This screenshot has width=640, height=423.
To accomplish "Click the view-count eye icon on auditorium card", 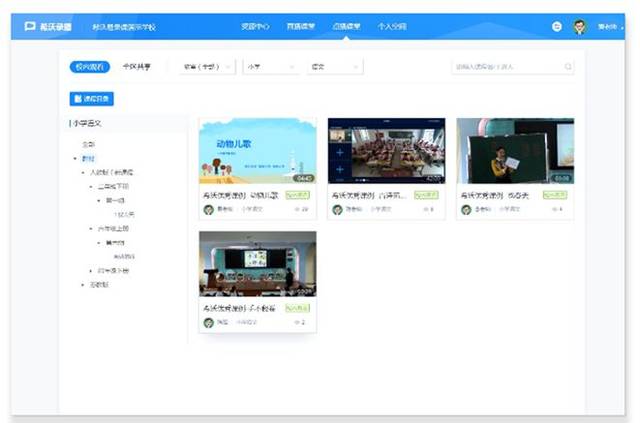I will [297, 322].
